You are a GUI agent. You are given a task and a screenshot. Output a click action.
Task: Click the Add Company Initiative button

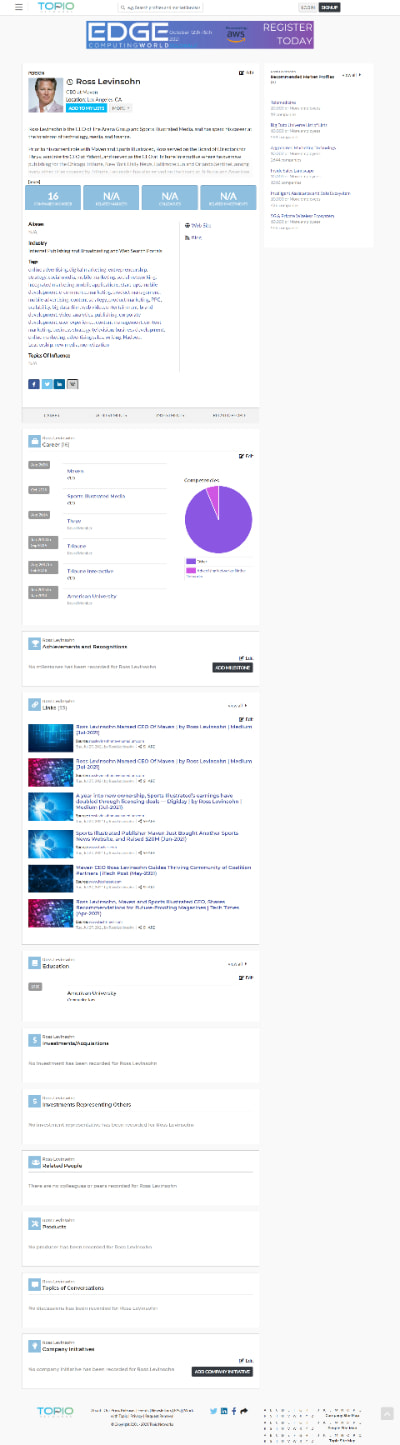[x=222, y=1371]
